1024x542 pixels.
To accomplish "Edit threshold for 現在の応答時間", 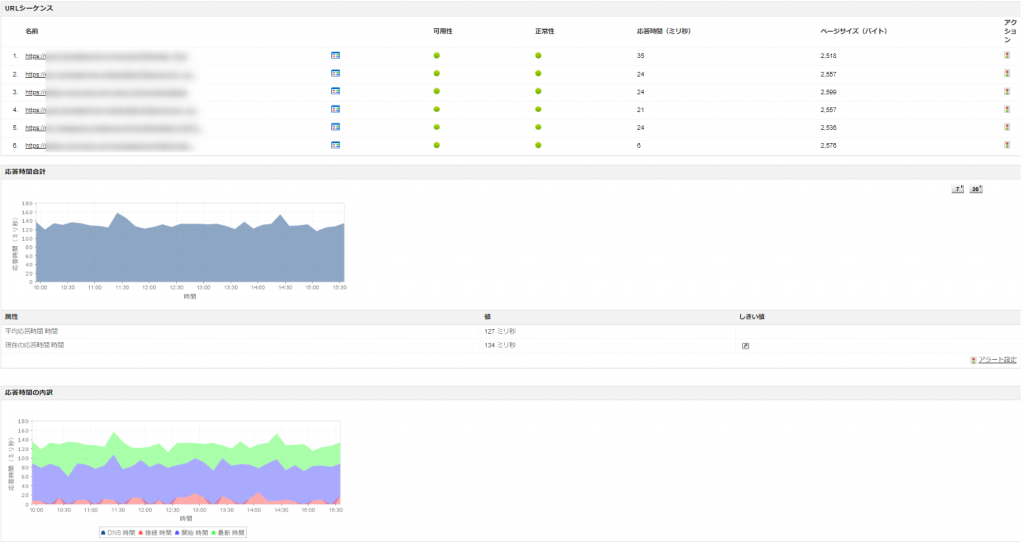I will click(x=745, y=345).
